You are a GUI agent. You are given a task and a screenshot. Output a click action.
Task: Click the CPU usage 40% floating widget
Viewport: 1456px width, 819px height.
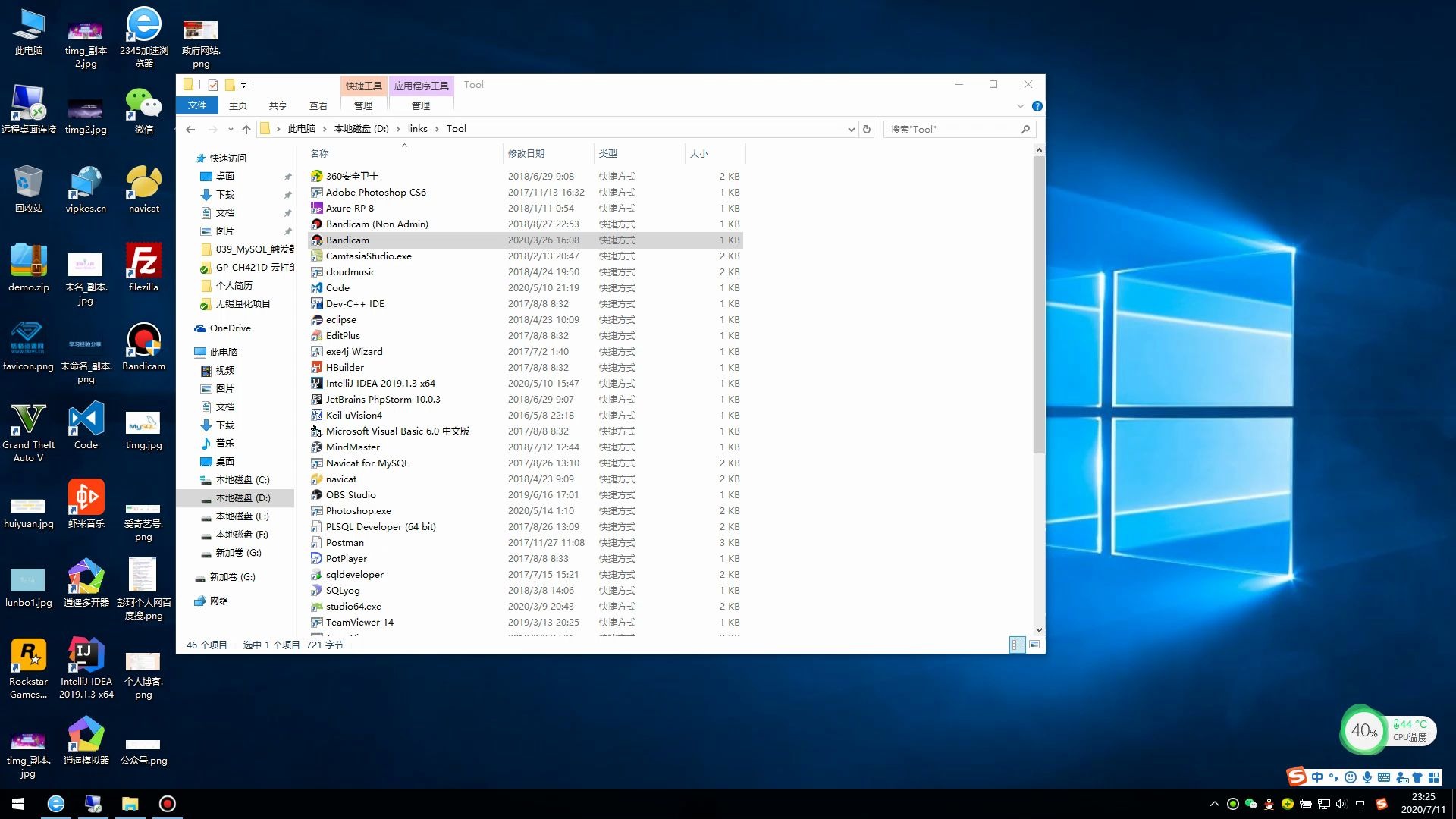(1363, 730)
